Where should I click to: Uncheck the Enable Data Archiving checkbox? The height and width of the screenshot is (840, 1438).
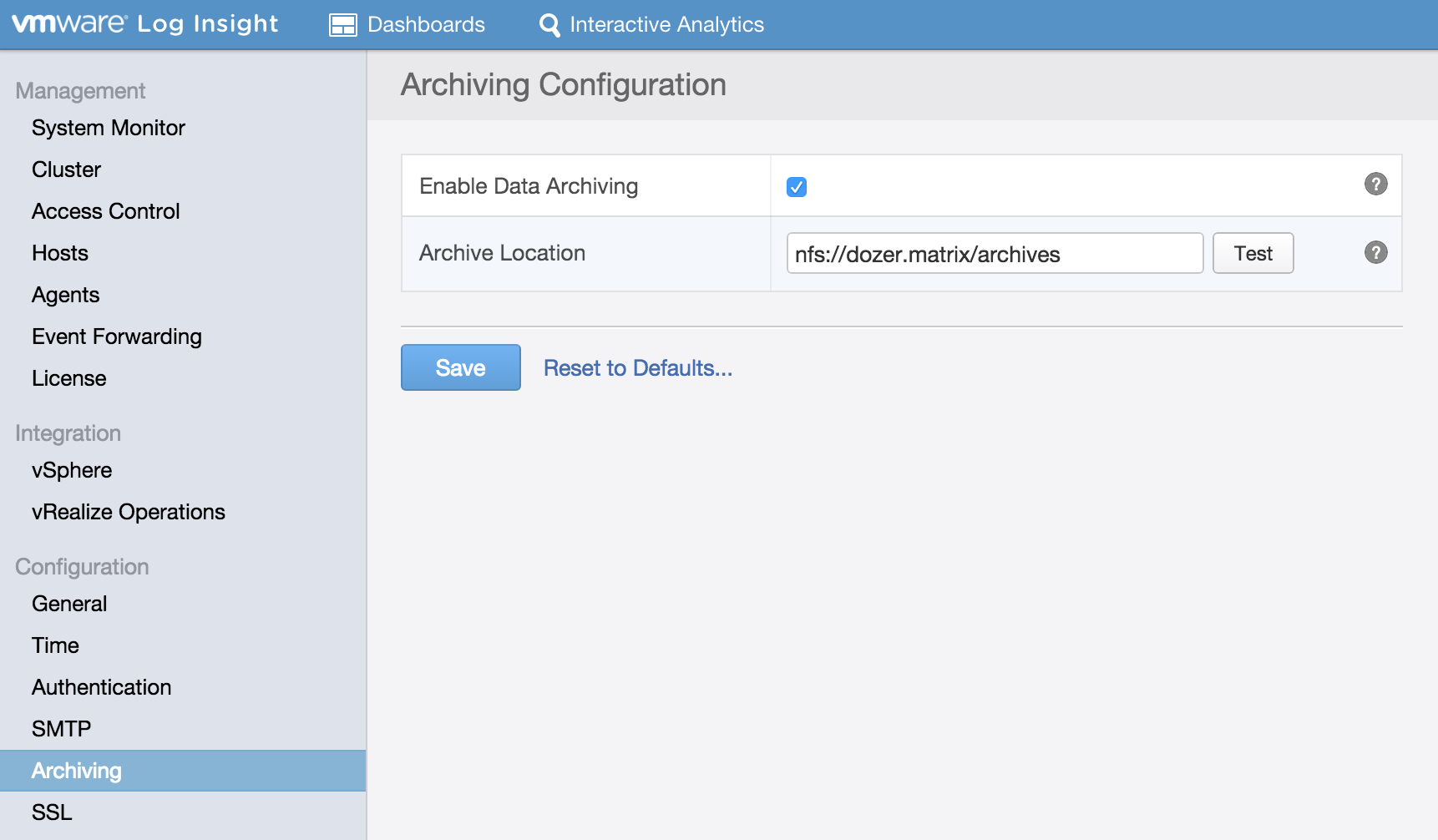coord(797,187)
